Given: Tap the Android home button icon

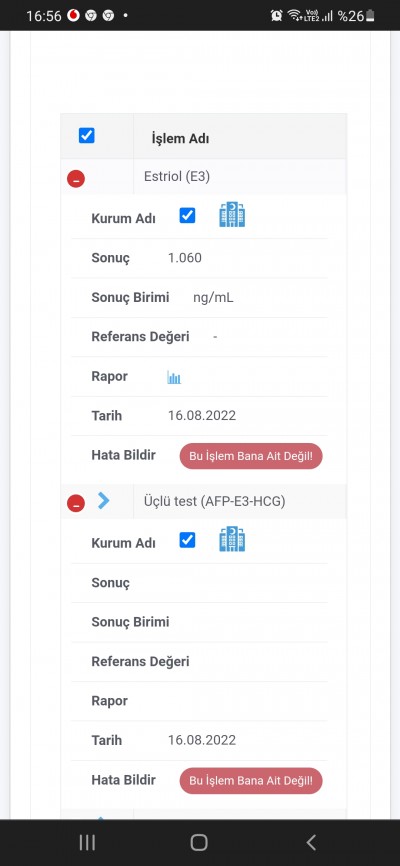Looking at the screenshot, I should 199,842.
